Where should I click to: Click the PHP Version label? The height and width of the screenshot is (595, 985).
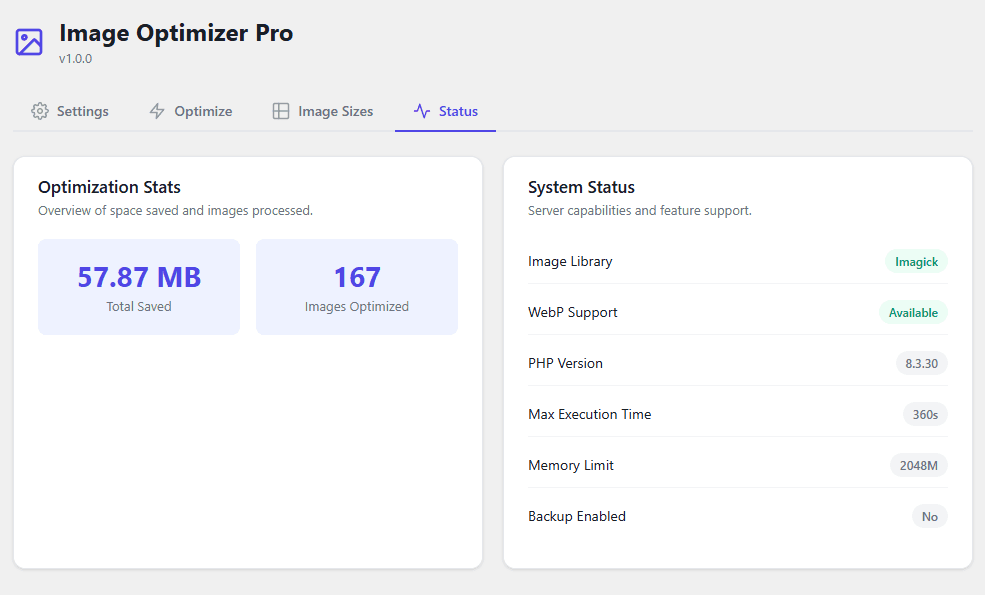pos(565,363)
